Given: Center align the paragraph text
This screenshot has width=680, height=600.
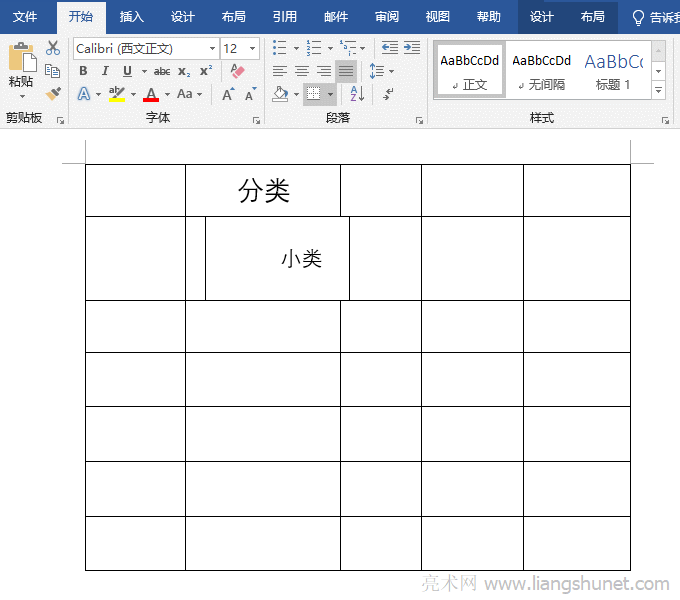Looking at the screenshot, I should point(301,71).
